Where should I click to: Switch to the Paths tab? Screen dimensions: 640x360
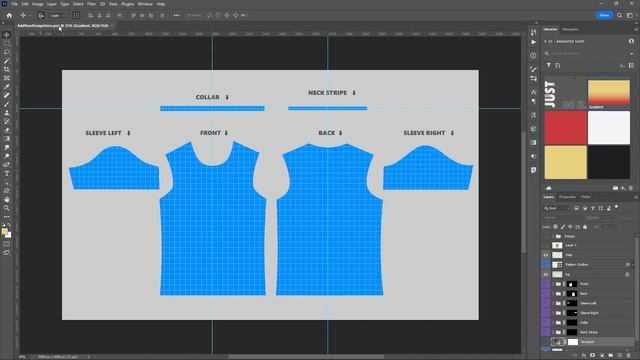(586, 197)
